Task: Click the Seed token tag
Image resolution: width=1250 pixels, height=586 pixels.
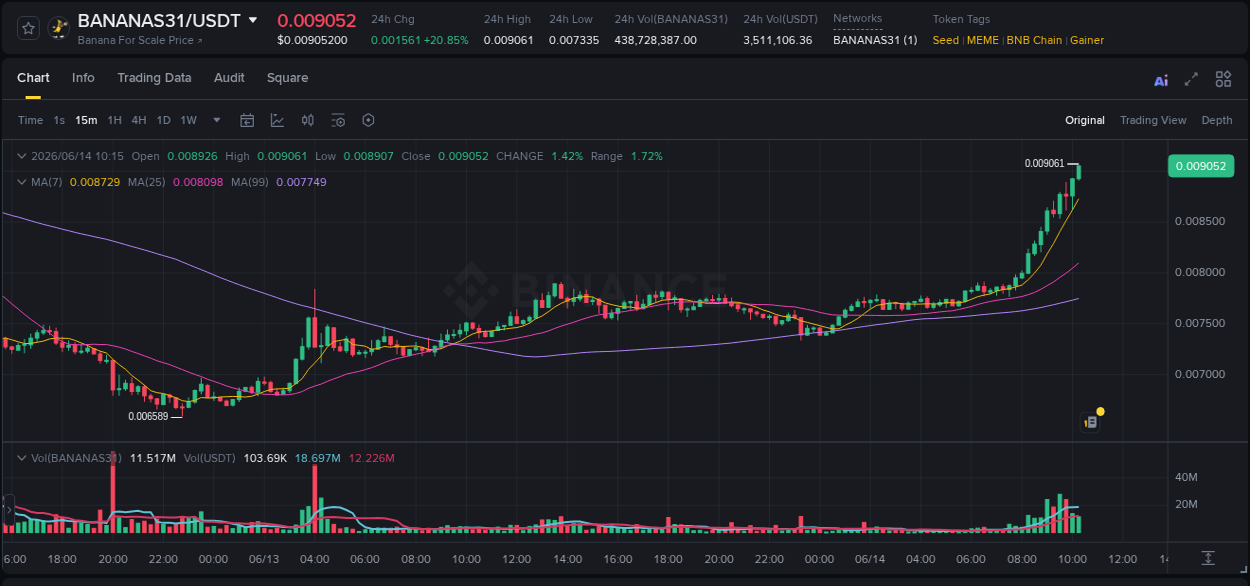Action: (x=945, y=40)
